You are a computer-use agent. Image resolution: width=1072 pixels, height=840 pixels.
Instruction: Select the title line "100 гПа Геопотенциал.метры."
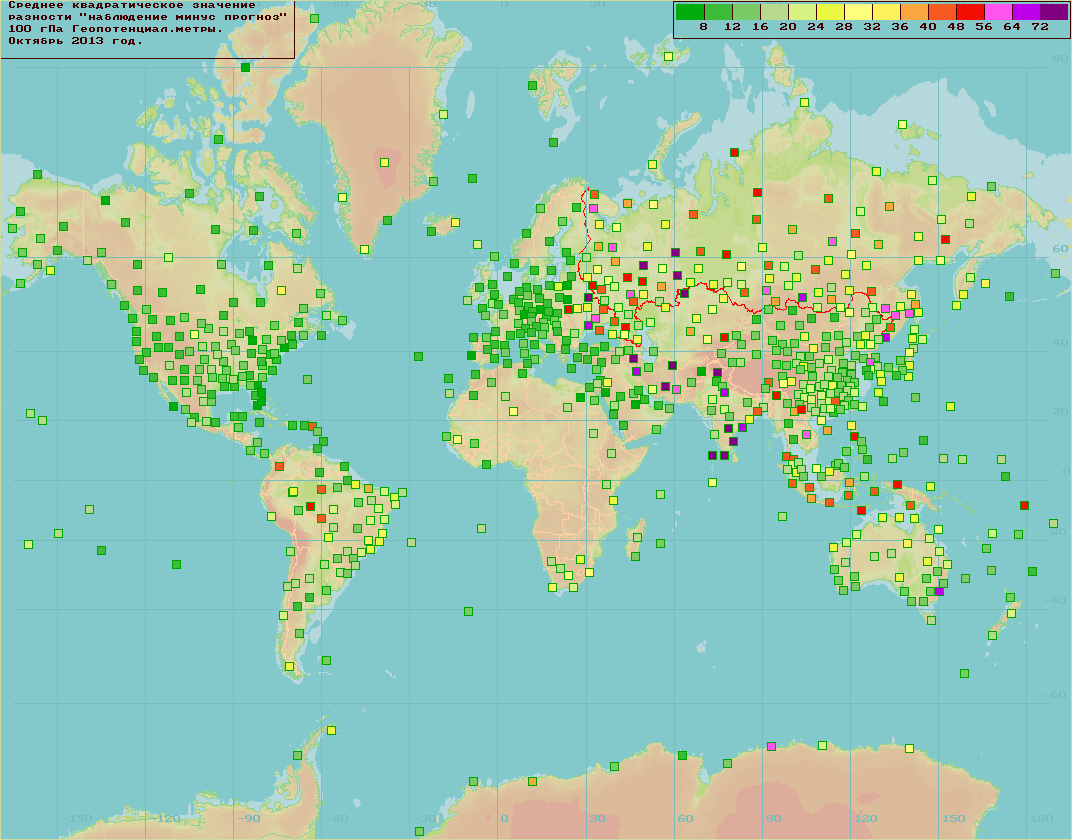[x=116, y=29]
